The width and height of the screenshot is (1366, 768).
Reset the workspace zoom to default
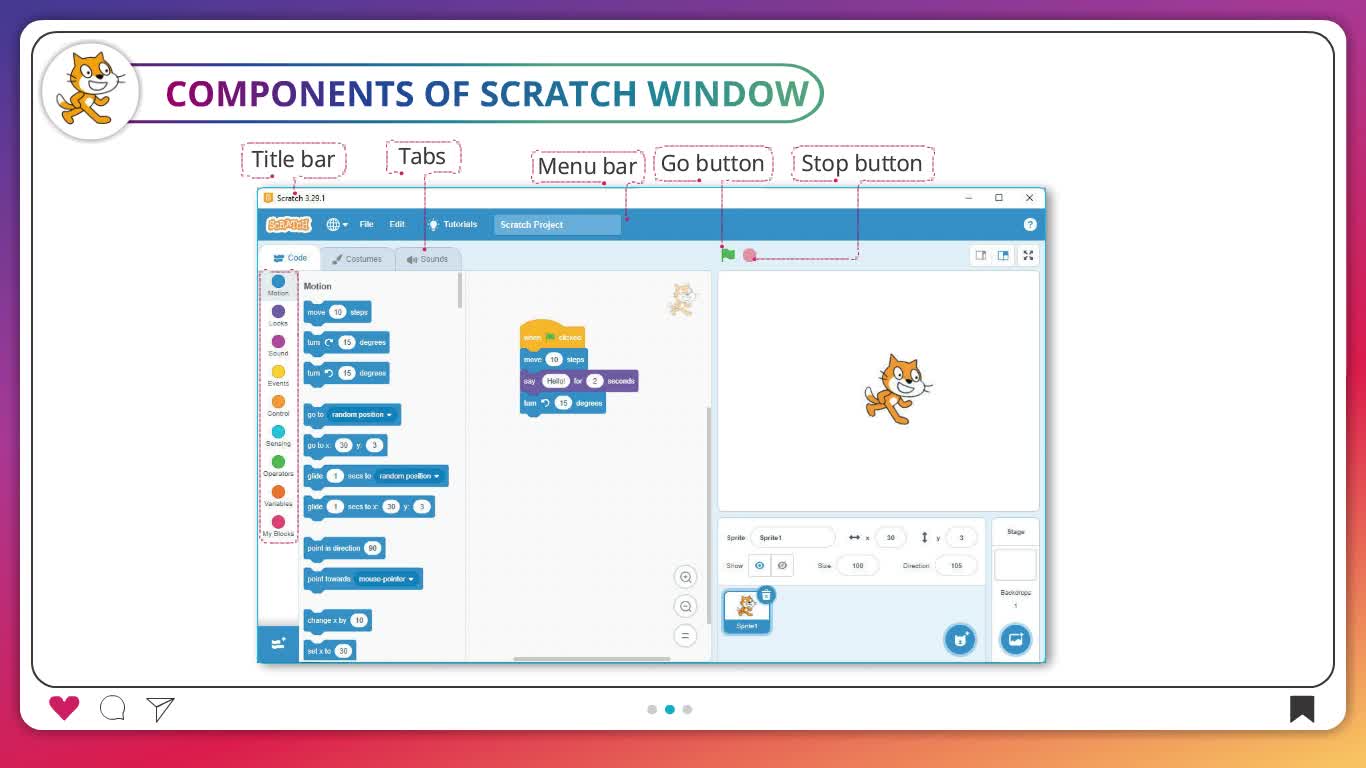coord(685,635)
